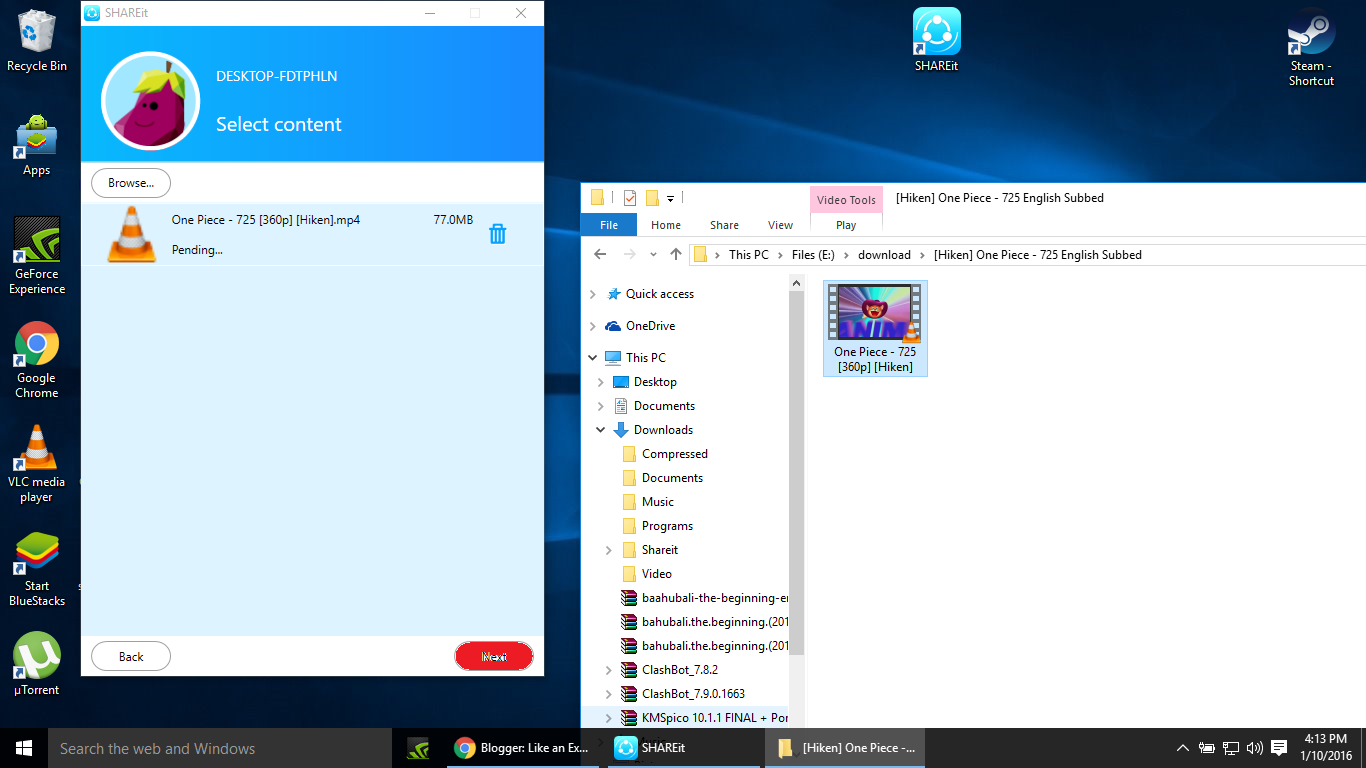Viewport: 1366px width, 768px height.
Task: Click 'download' breadcrumb in address bar
Action: pos(884,255)
